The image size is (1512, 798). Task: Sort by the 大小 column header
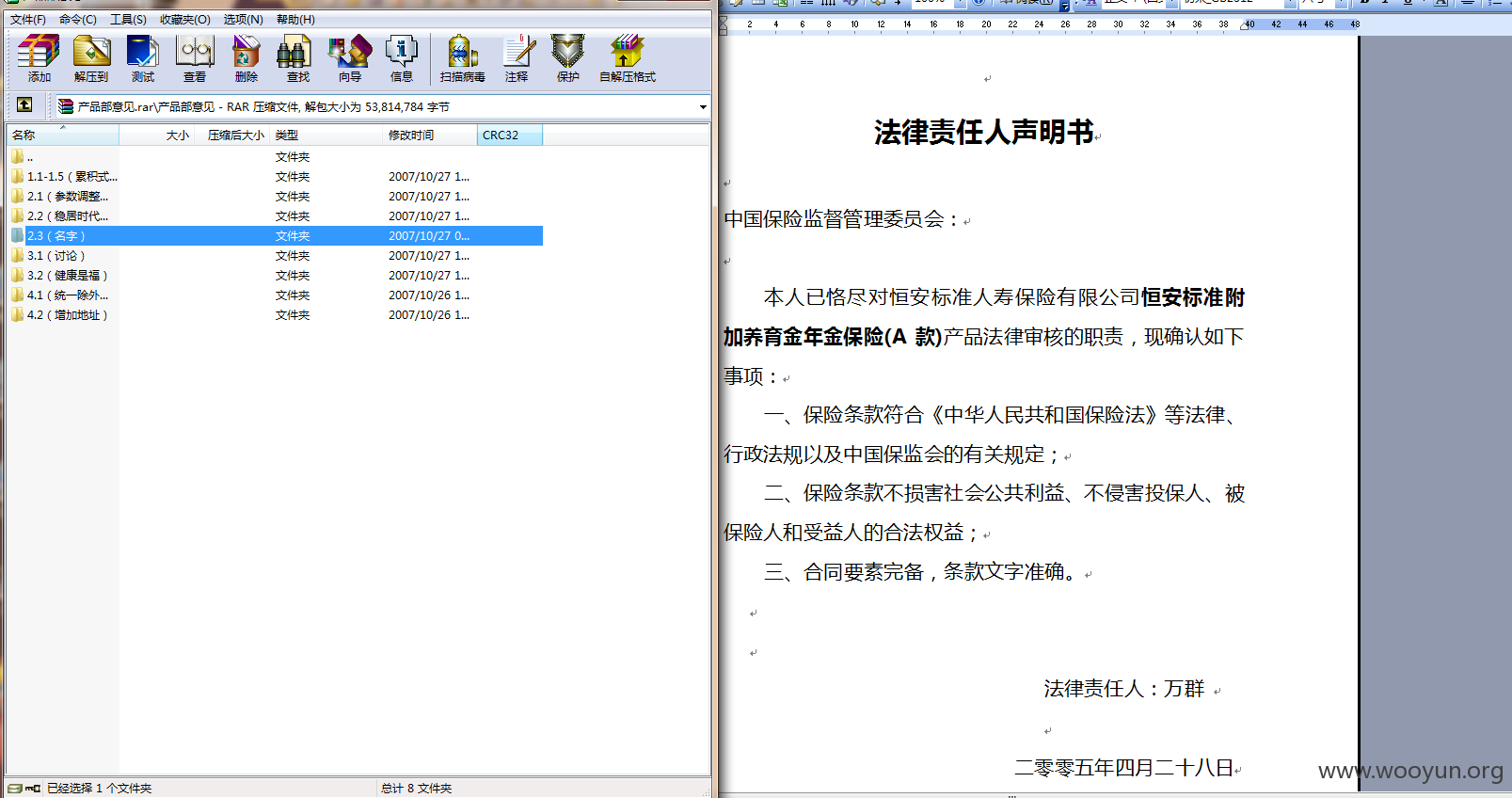coord(157,136)
